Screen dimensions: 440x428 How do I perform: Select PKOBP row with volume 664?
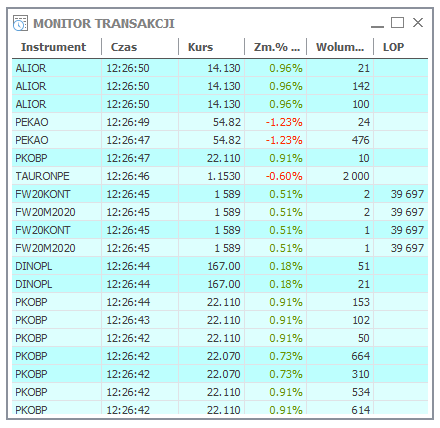(x=220, y=356)
